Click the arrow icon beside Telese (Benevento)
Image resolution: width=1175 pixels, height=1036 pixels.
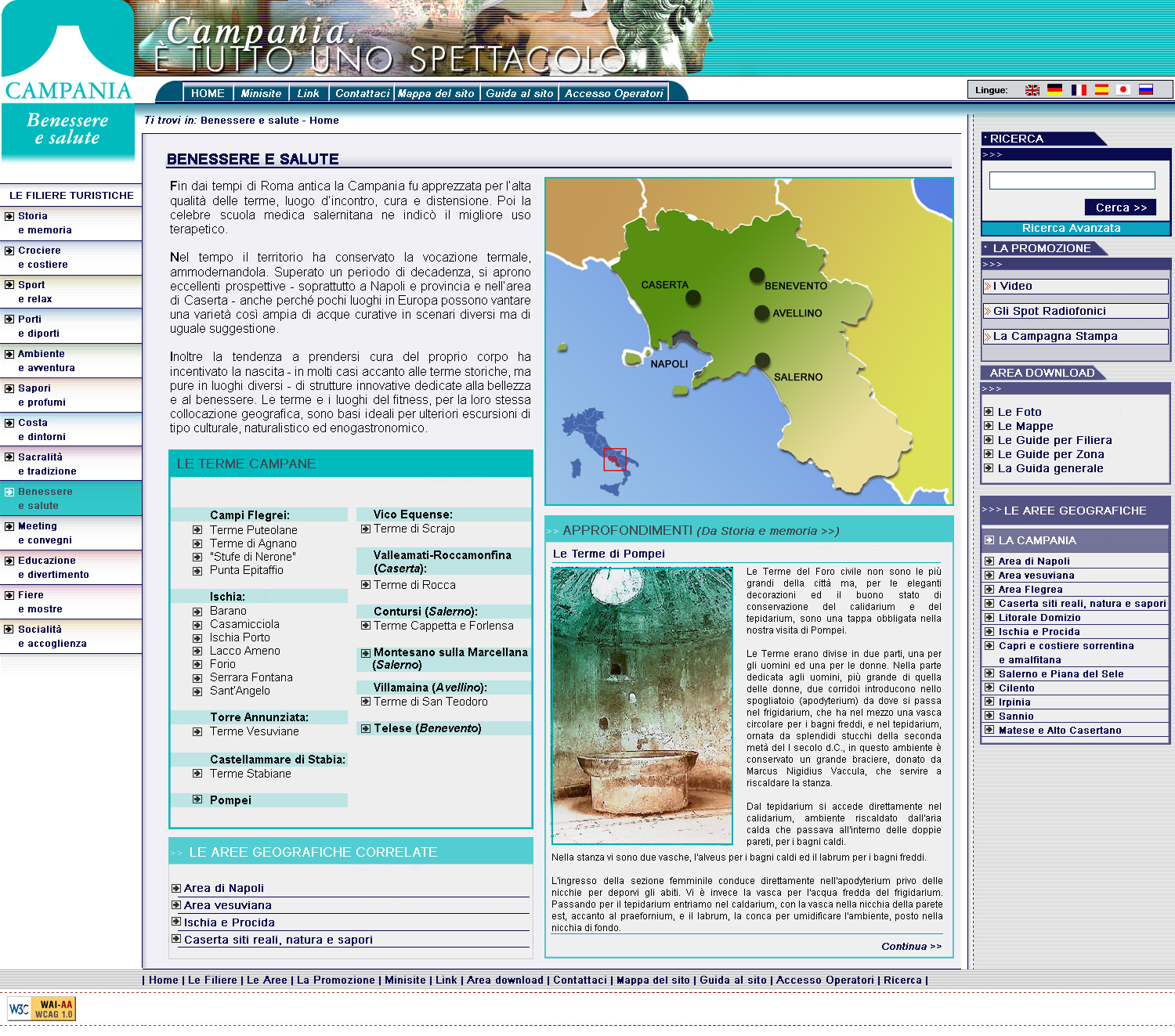(366, 728)
